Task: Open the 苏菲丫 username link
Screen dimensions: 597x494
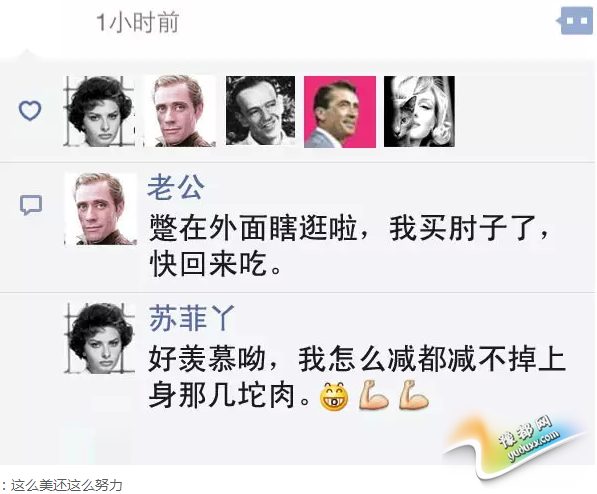Action: (x=192, y=318)
